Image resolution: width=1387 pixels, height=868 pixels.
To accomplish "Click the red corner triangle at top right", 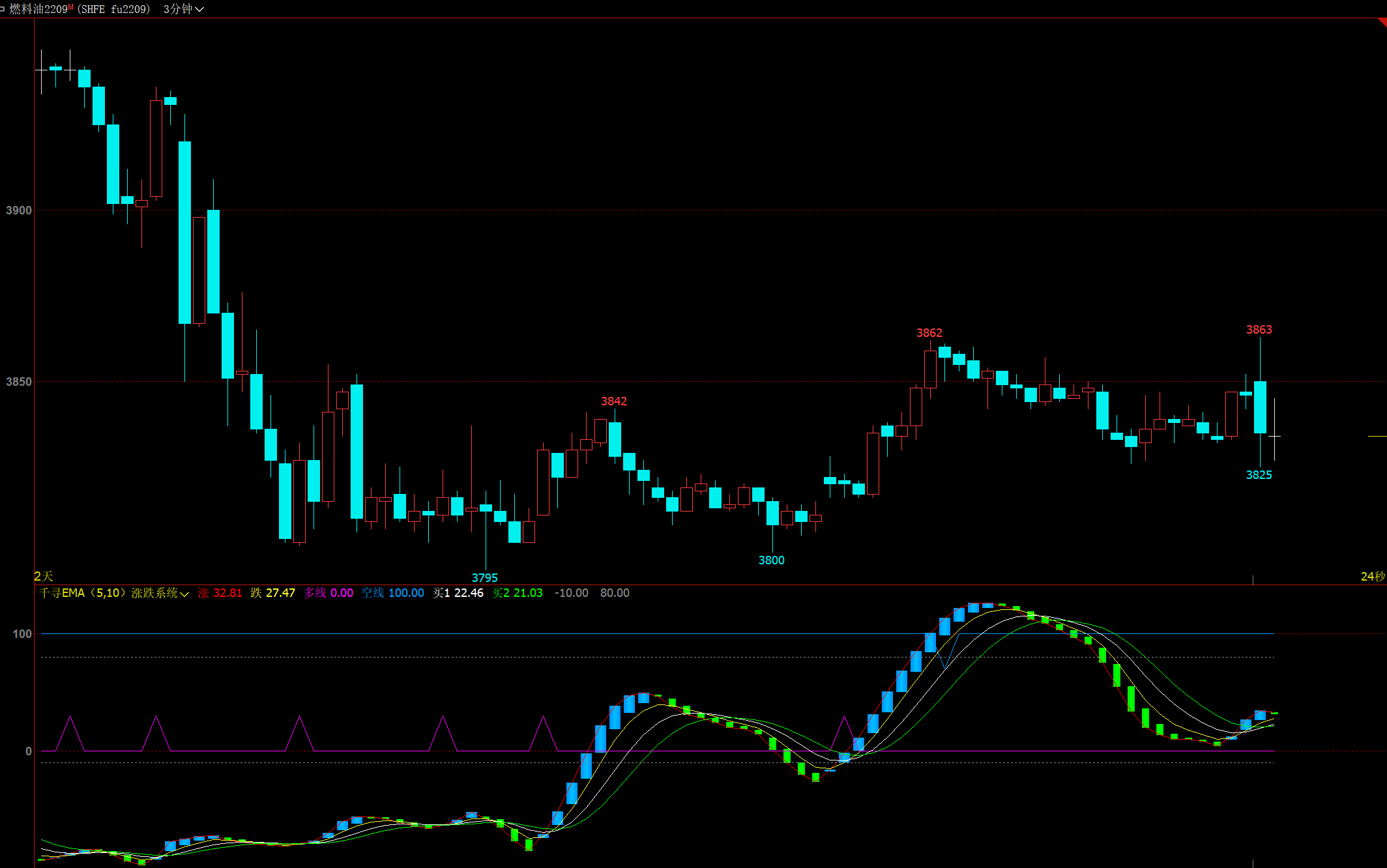I will 1382,22.
